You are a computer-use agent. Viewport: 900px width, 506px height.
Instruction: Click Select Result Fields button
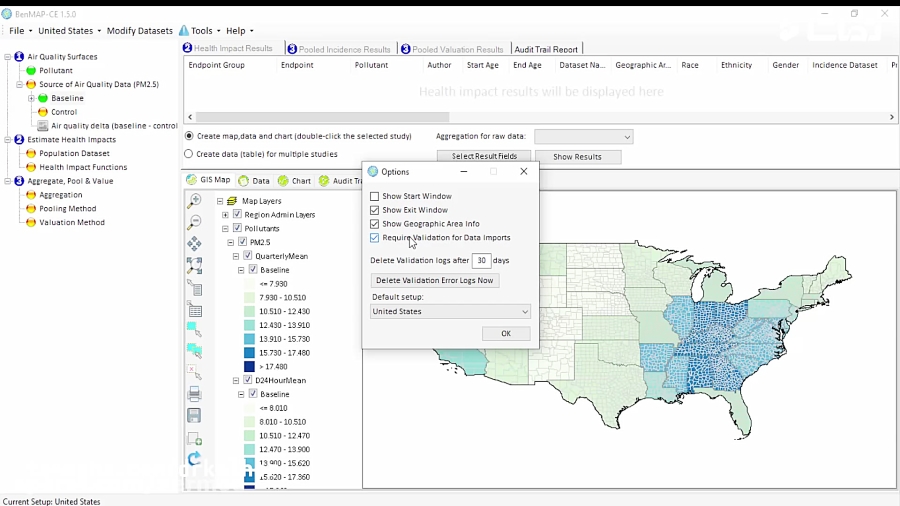(484, 157)
